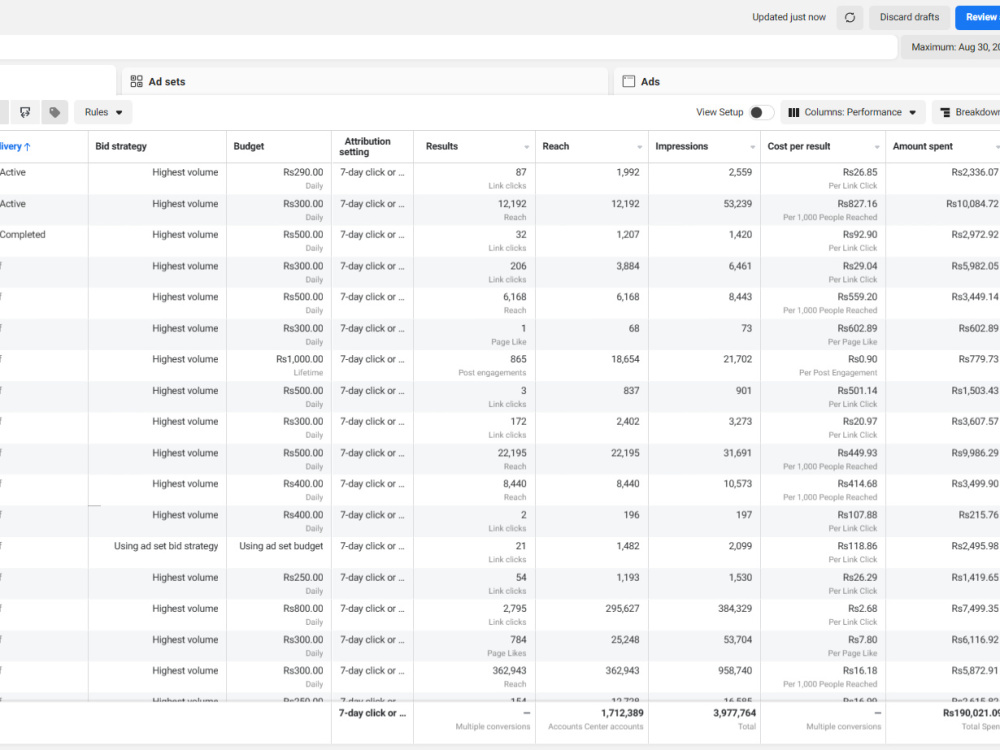Click the total 1,712,389 reach summary
Screen dimensions: 1000x750
coord(622,713)
